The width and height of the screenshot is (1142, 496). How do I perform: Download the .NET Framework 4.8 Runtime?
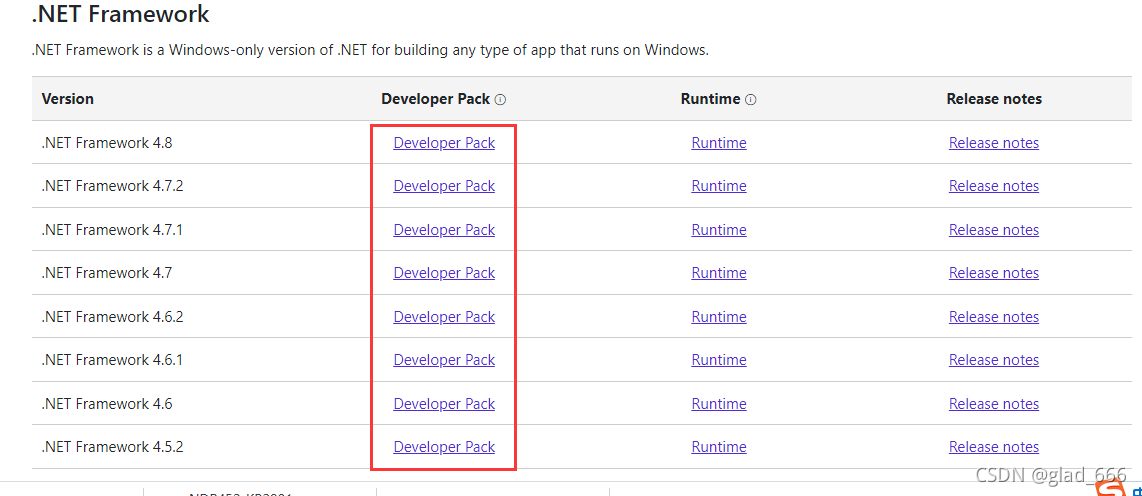click(x=718, y=143)
